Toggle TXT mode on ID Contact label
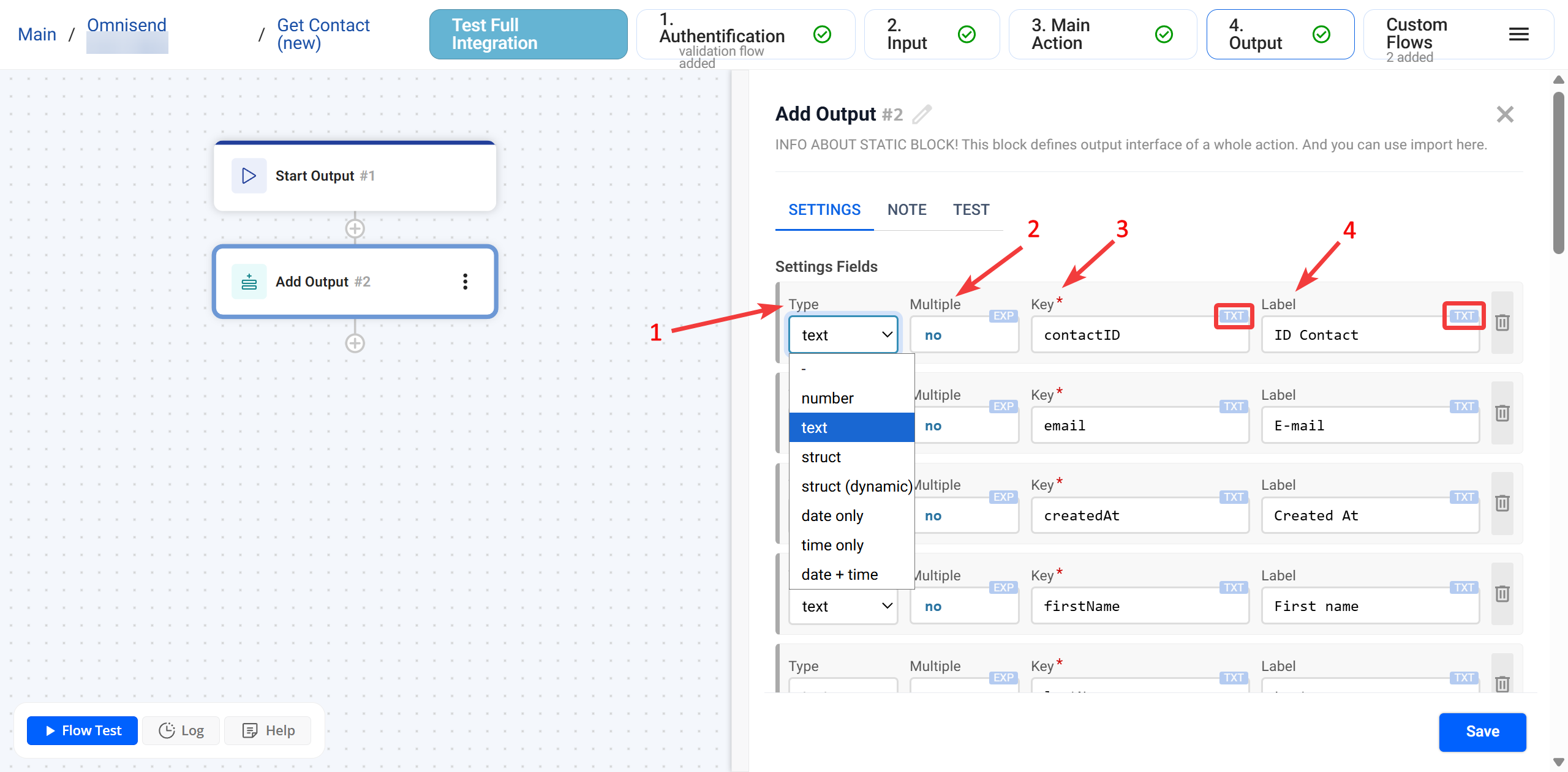The height and width of the screenshot is (772, 1568). 1463,316
